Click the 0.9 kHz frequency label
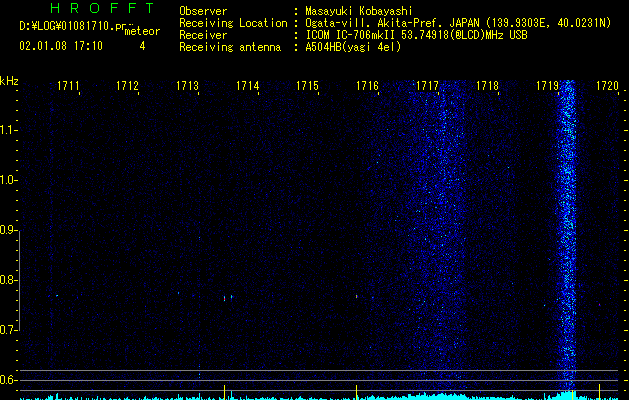This screenshot has width=629, height=400. [x=8, y=230]
